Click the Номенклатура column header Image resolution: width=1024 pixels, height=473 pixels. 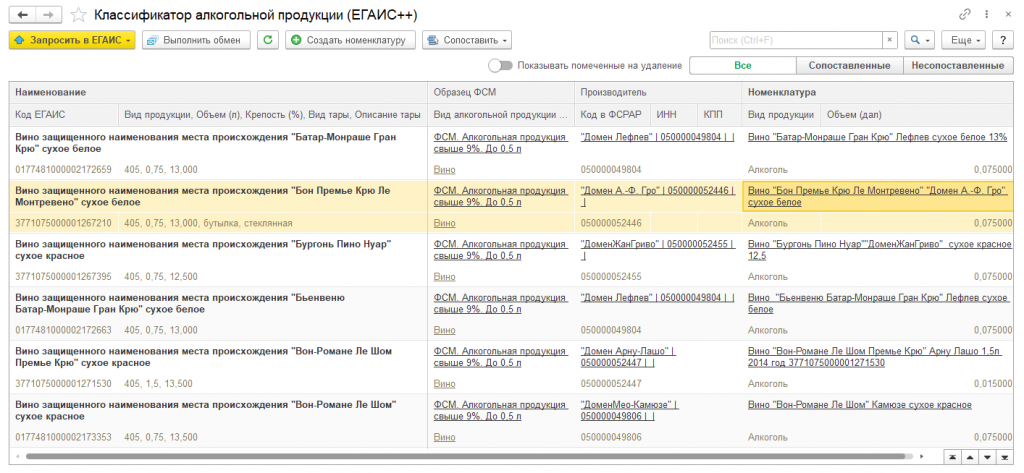877,93
